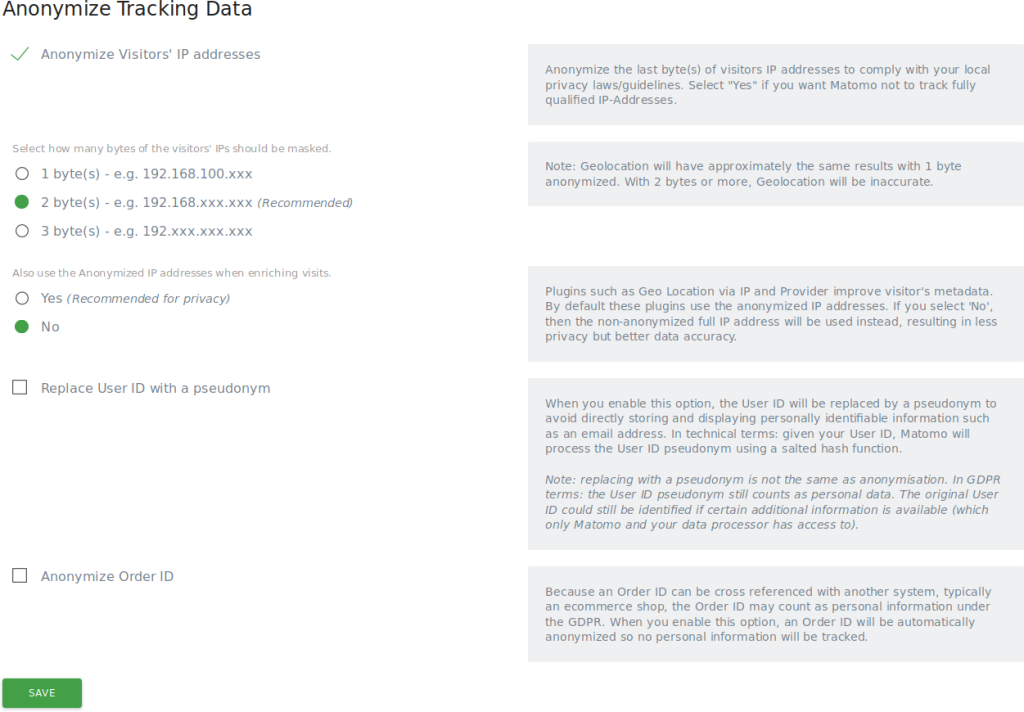Click the '1 byte(s) - e.g. 192.168.100.xxx' label
1024x712 pixels.
click(x=145, y=173)
